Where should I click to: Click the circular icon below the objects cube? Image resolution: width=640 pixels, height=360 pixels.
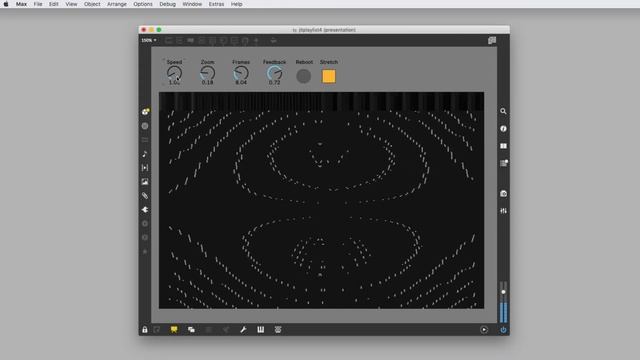[x=145, y=126]
